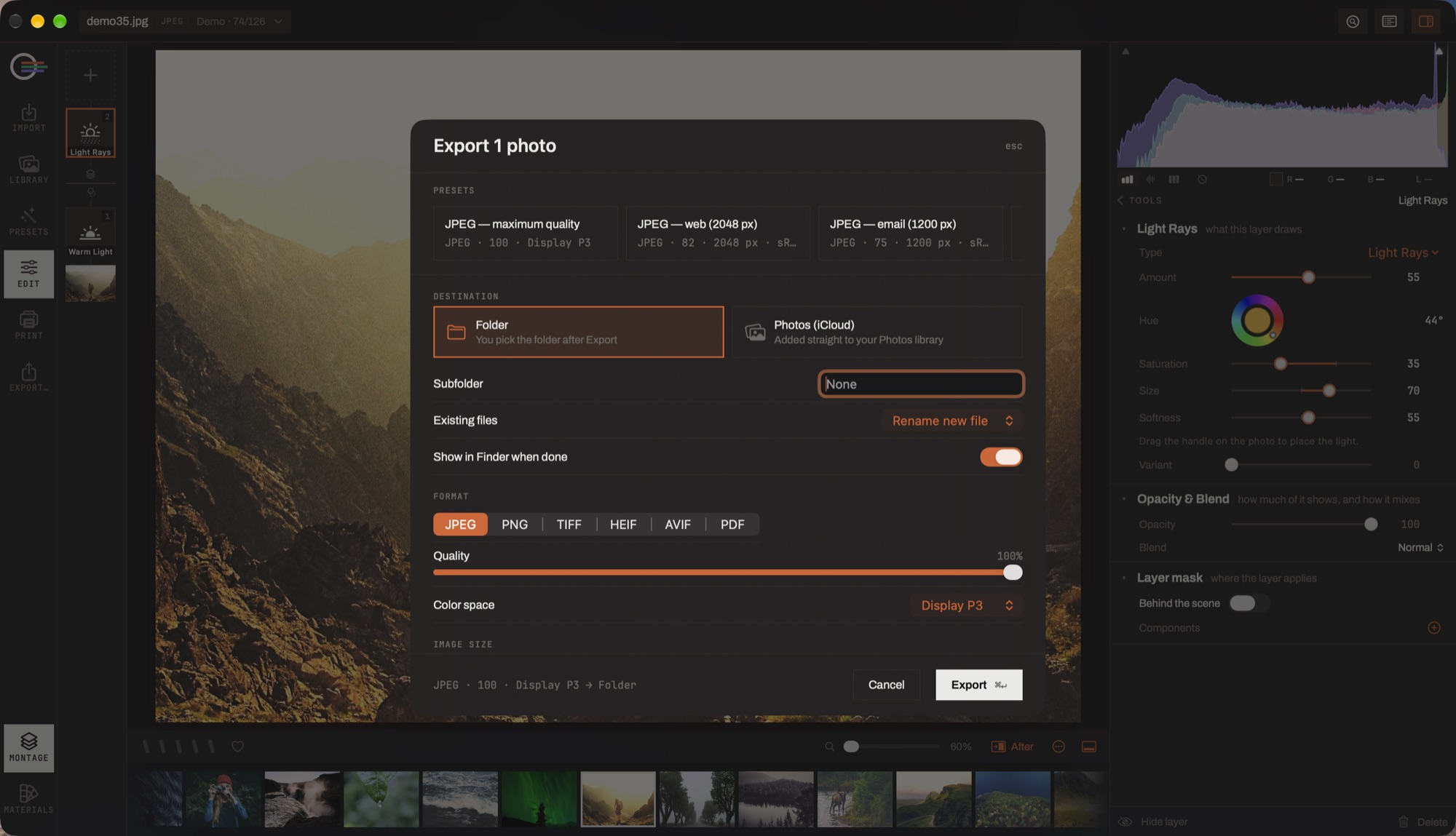
Task: Toggle the right sidebar panel icon
Action: coord(1426,21)
